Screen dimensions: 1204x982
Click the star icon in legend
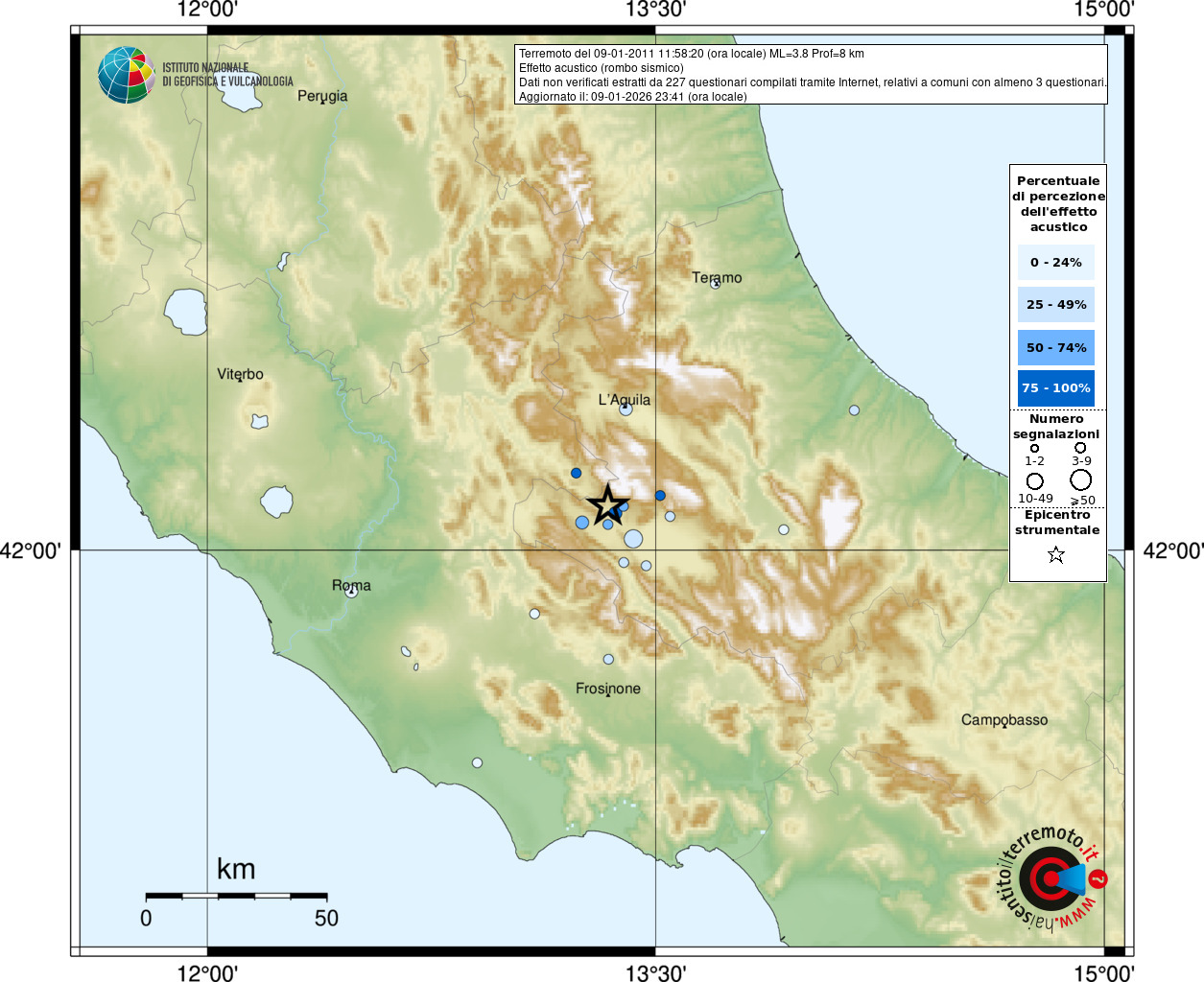tap(1056, 554)
